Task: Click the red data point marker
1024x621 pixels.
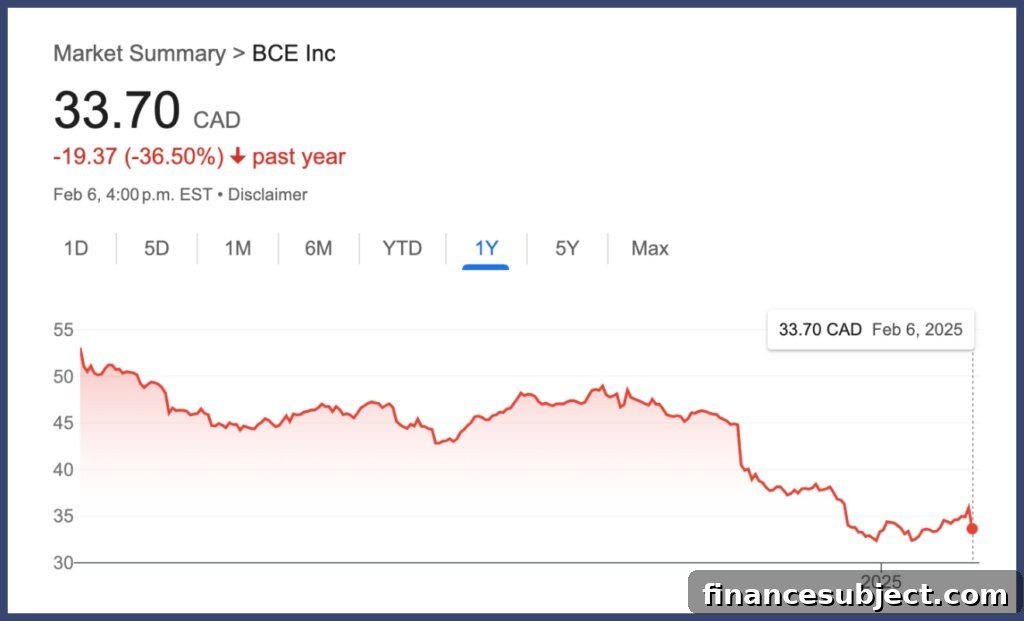Action: [x=972, y=528]
